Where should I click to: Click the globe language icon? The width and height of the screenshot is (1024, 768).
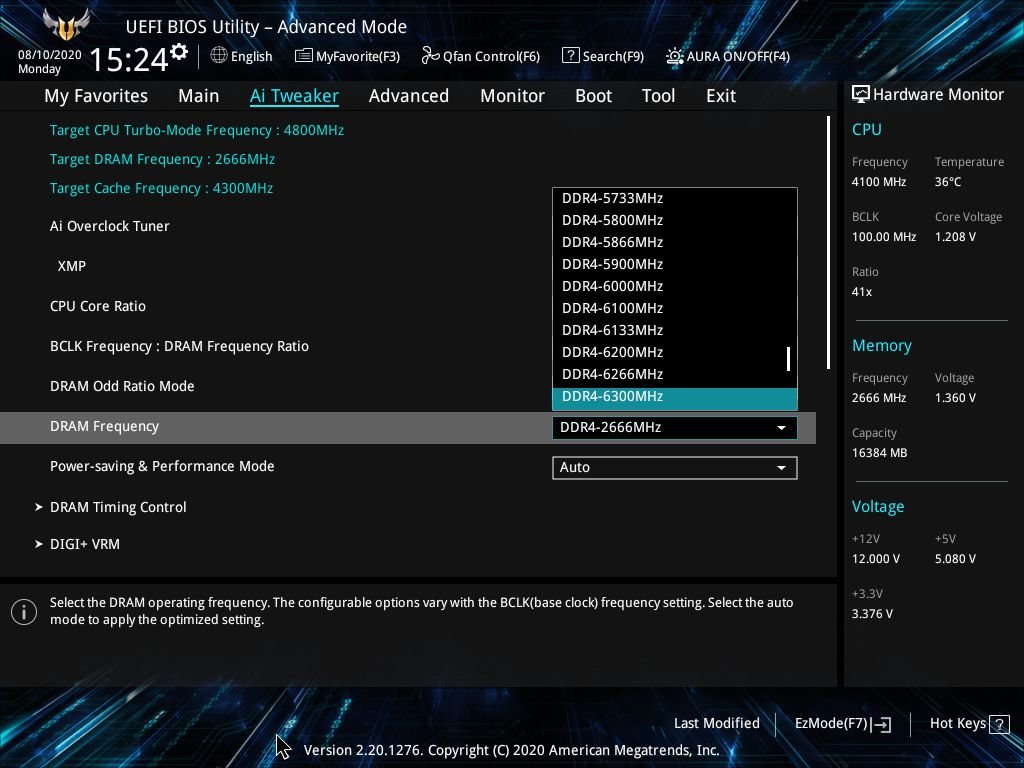tap(219, 56)
